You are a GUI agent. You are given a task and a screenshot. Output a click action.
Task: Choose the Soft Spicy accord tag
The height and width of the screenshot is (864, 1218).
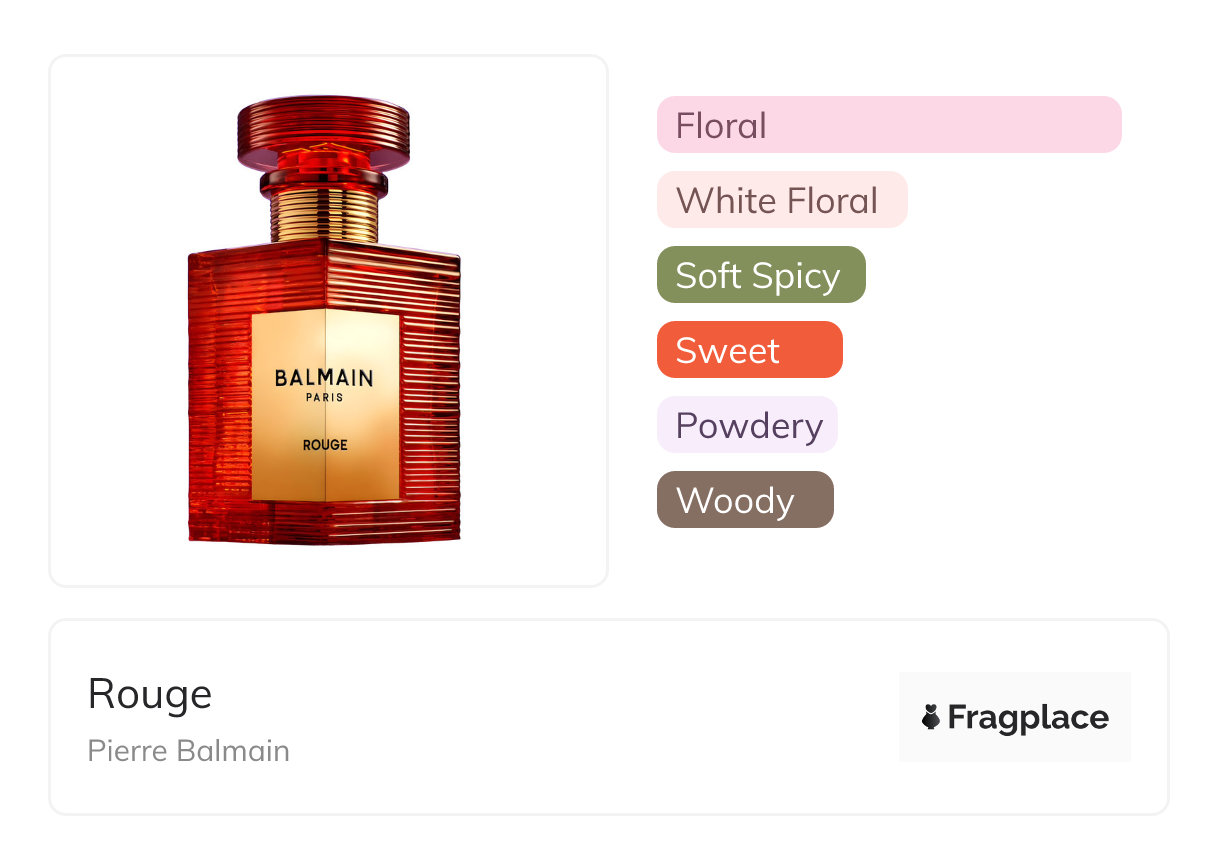pos(761,275)
